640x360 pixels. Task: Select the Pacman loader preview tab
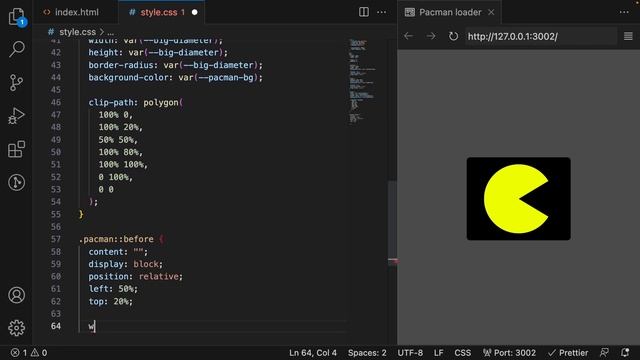point(449,12)
